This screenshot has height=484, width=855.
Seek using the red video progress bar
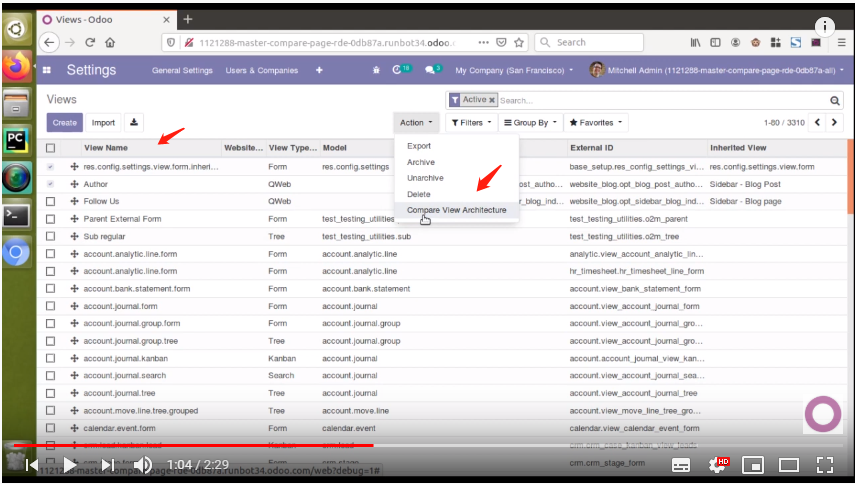[200, 446]
